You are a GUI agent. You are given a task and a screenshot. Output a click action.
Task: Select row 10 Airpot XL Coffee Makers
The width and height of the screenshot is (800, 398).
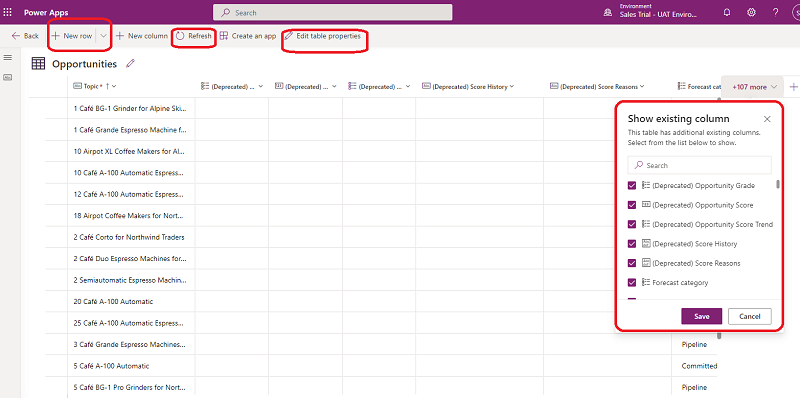130,152
